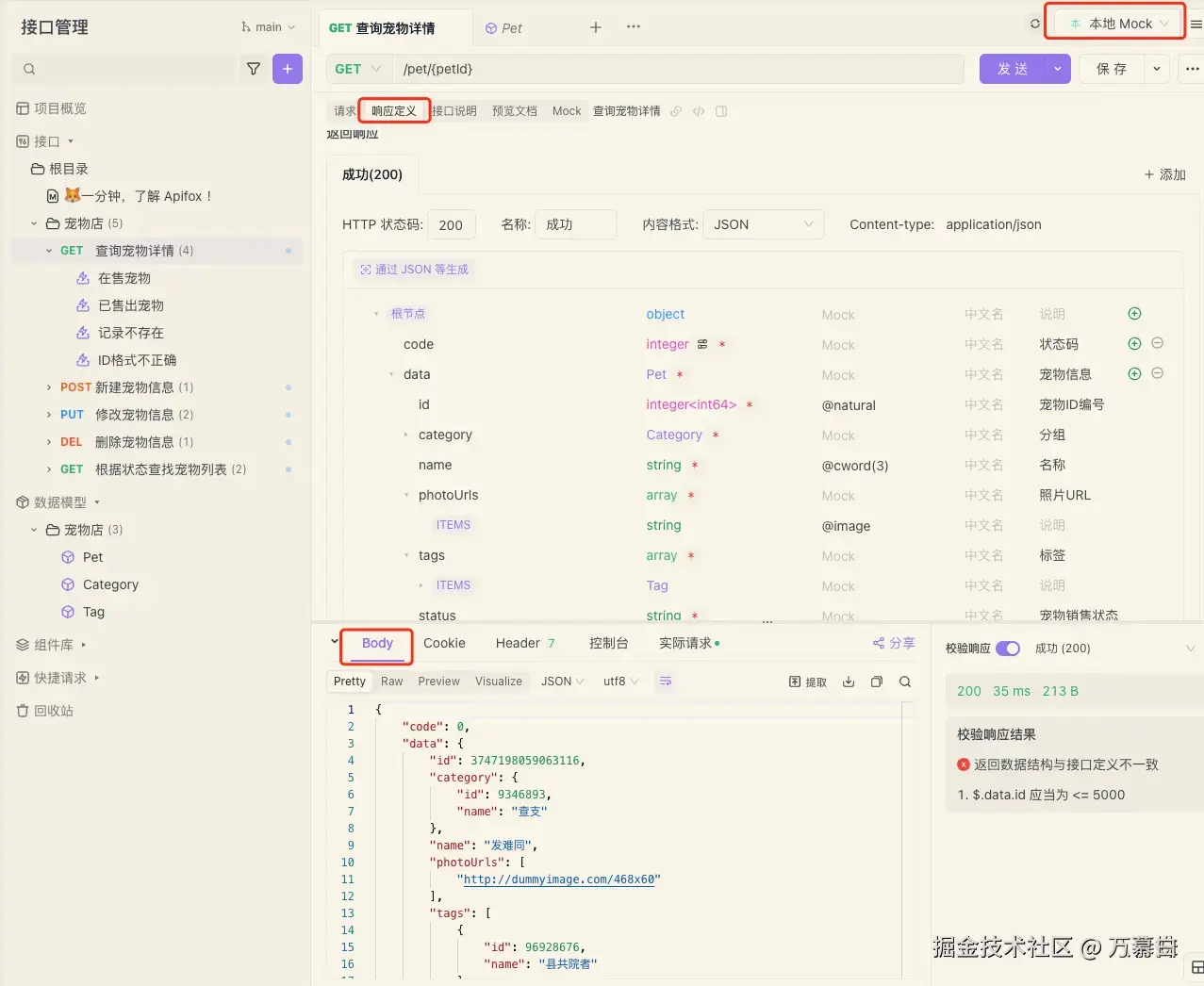
Task: Open the 回收站 trash item
Action: (44, 711)
